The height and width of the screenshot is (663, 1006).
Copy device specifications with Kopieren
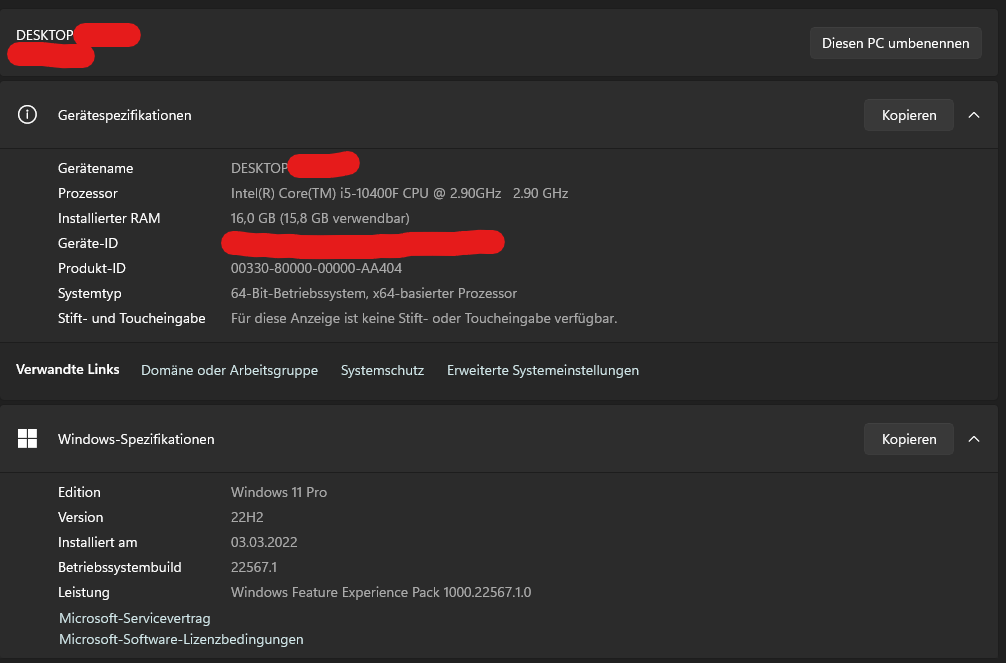[908, 115]
